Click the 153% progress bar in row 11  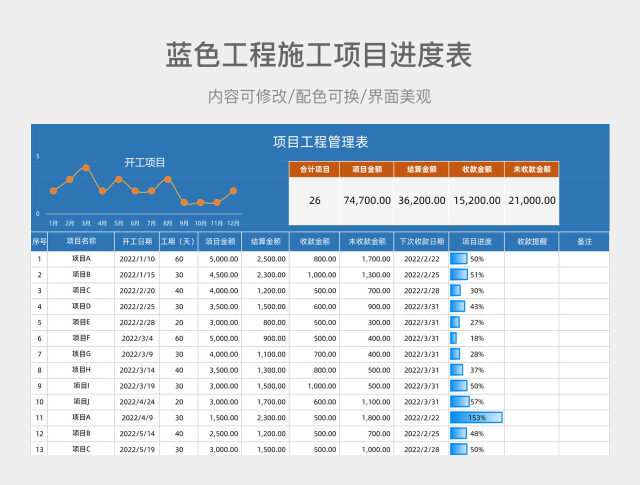[476, 418]
